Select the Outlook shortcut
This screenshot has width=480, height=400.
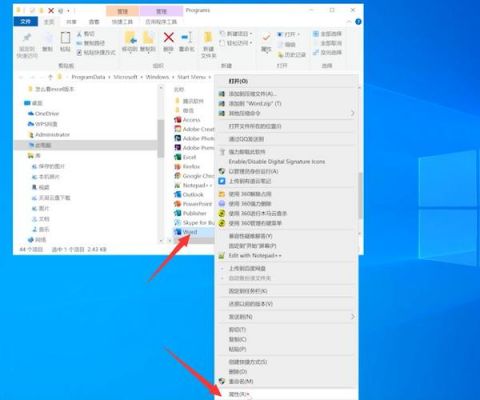point(189,194)
